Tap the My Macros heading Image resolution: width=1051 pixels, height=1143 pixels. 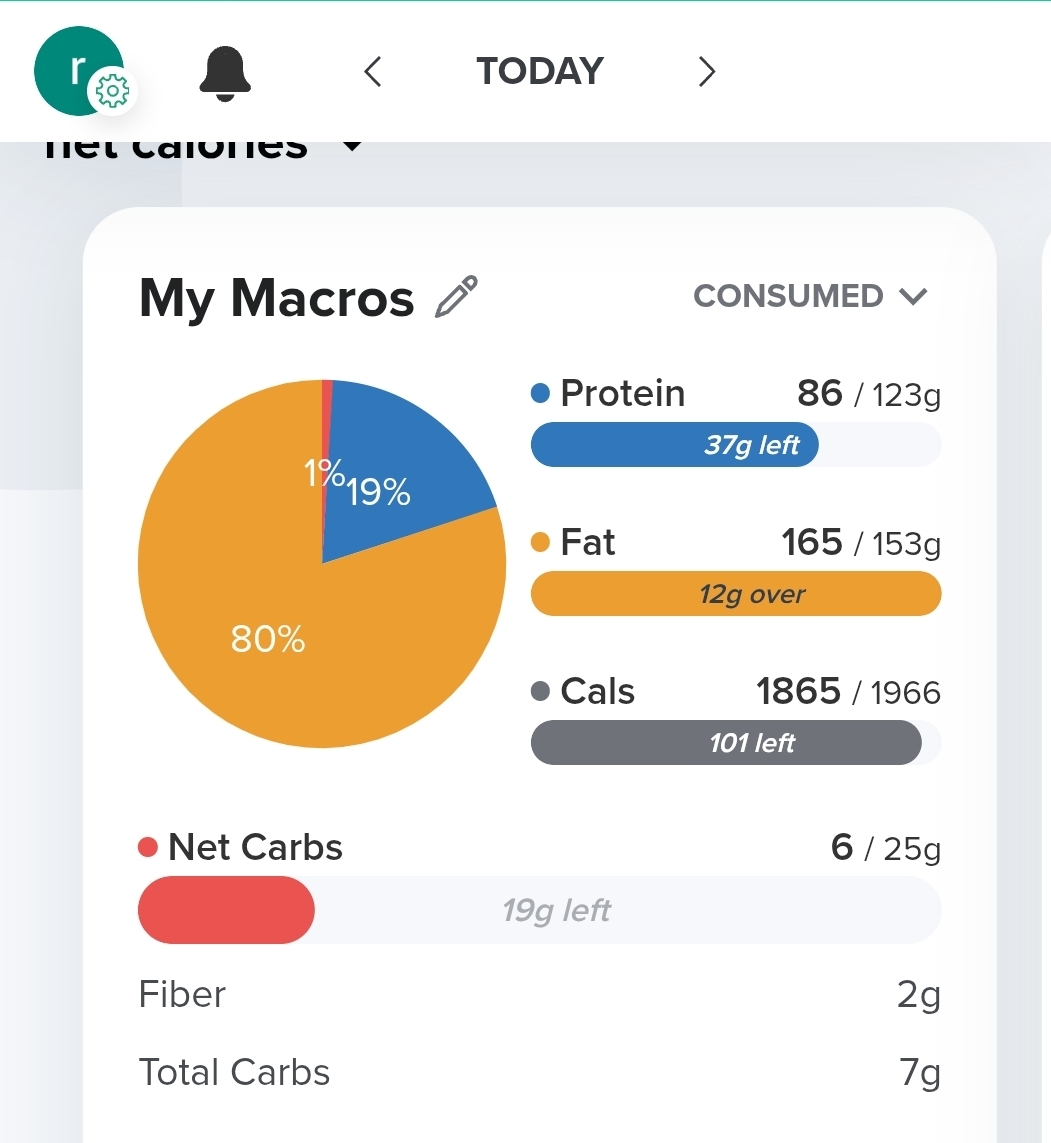point(276,298)
